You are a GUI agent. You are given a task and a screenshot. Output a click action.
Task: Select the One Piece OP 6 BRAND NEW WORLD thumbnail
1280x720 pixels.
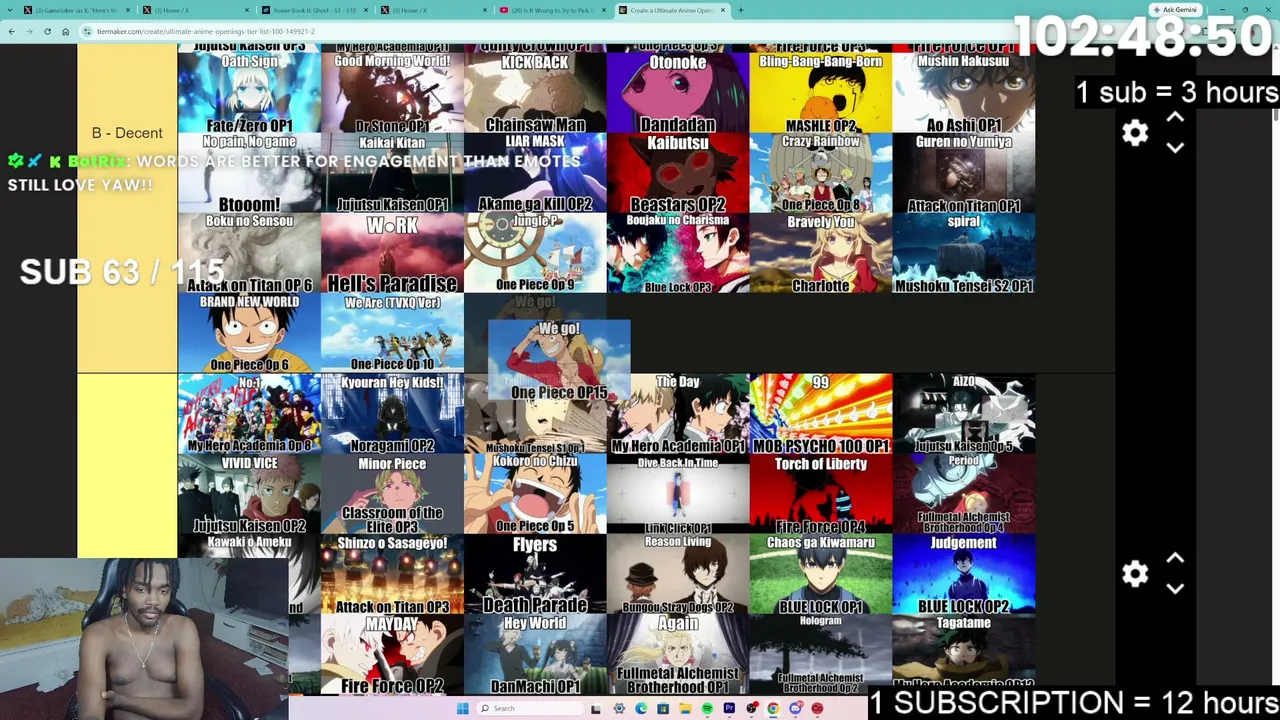[249, 333]
